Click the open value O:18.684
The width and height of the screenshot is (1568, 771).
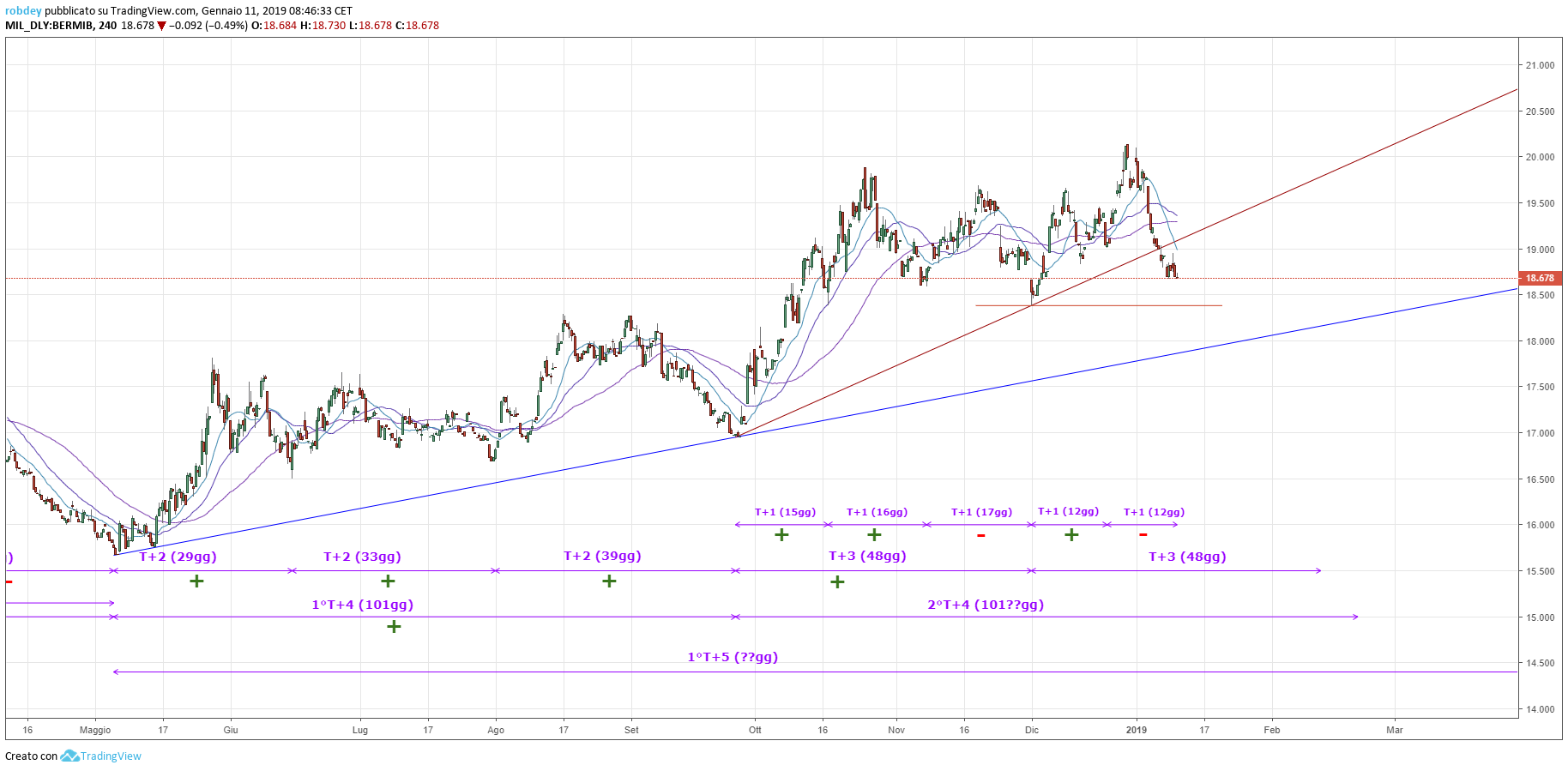274,26
